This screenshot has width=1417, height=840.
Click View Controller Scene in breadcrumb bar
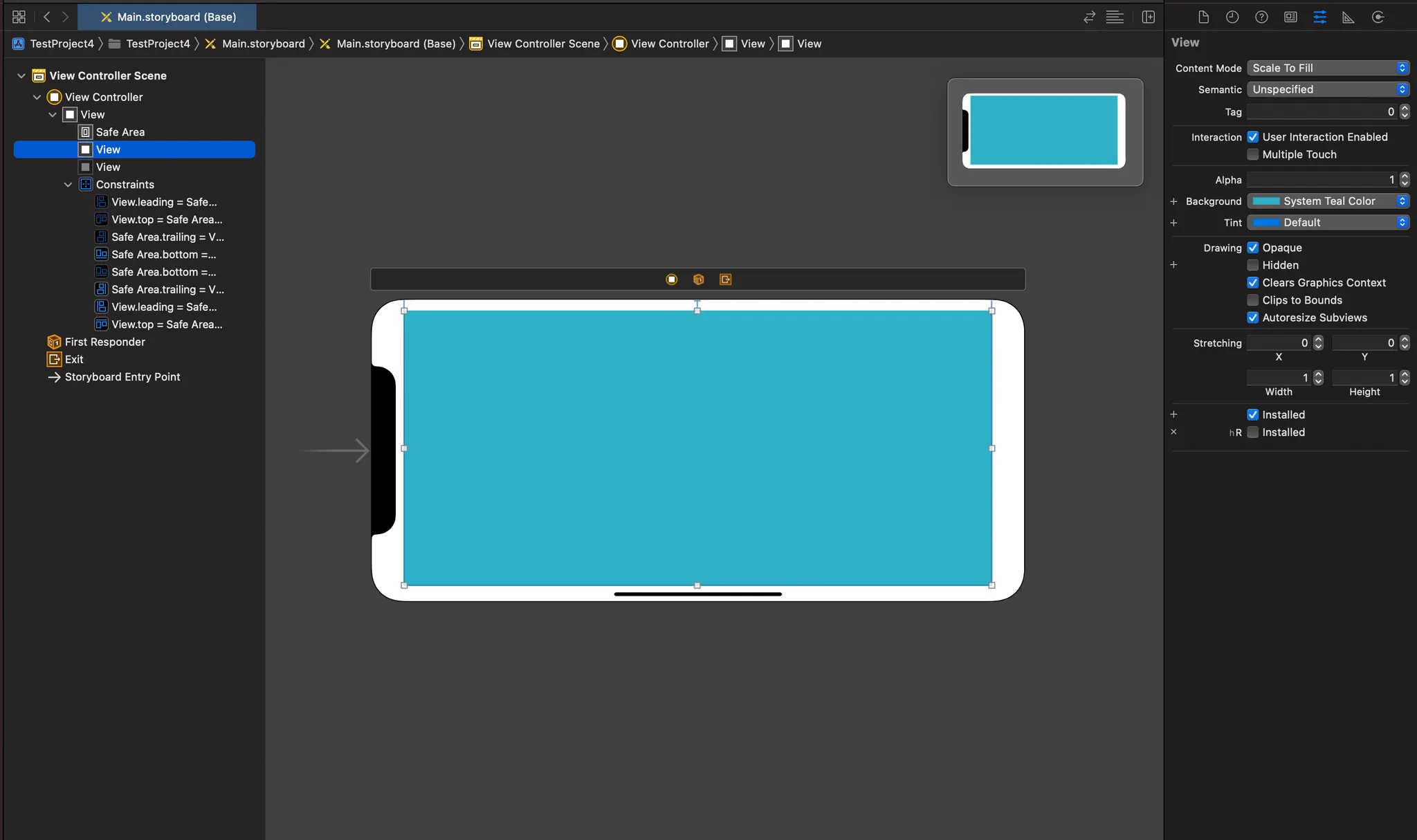pyautogui.click(x=543, y=44)
